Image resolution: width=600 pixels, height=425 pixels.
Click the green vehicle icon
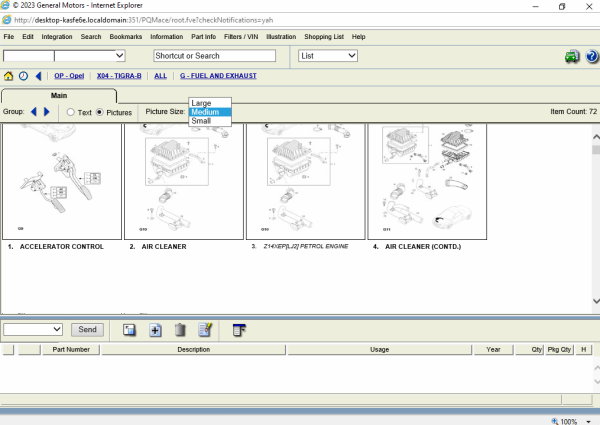point(571,56)
